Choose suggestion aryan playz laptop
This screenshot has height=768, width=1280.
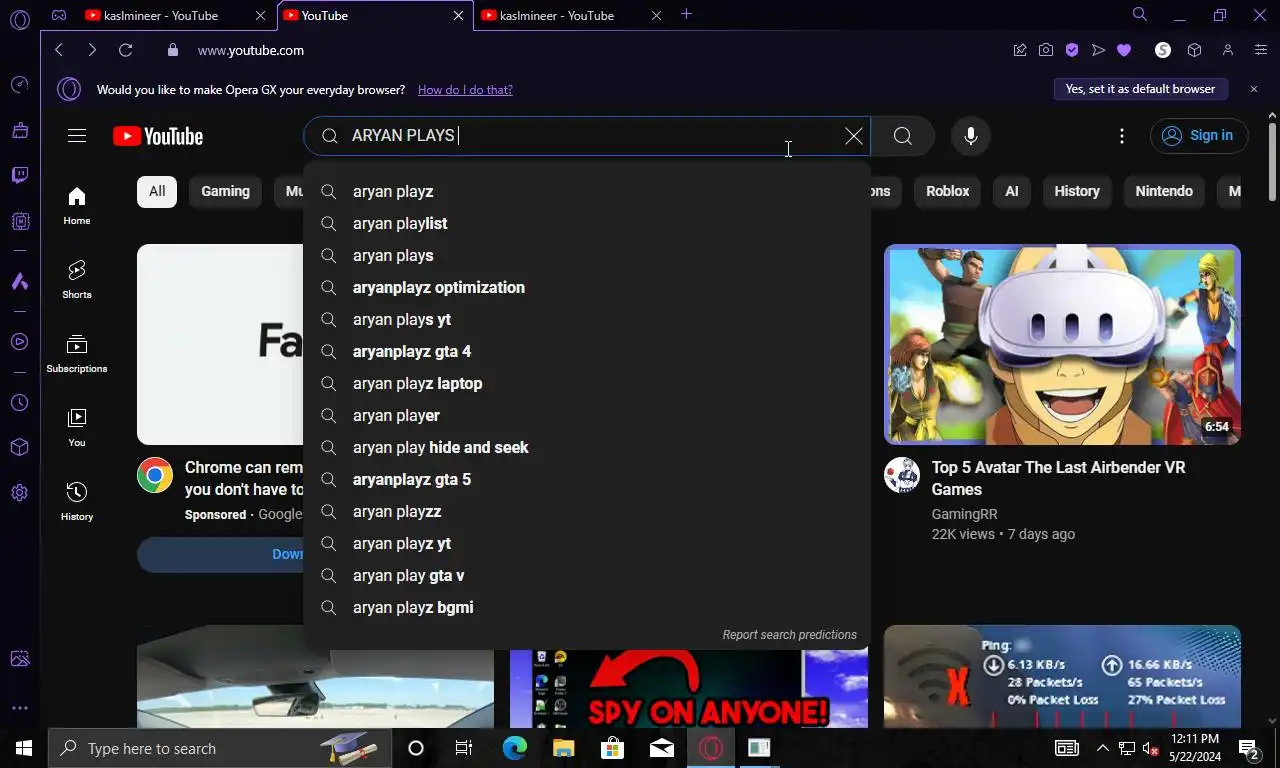click(587, 383)
